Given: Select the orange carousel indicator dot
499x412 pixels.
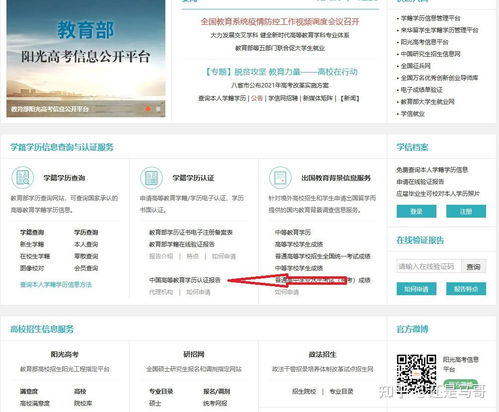Looking at the screenshot, I should click(148, 109).
